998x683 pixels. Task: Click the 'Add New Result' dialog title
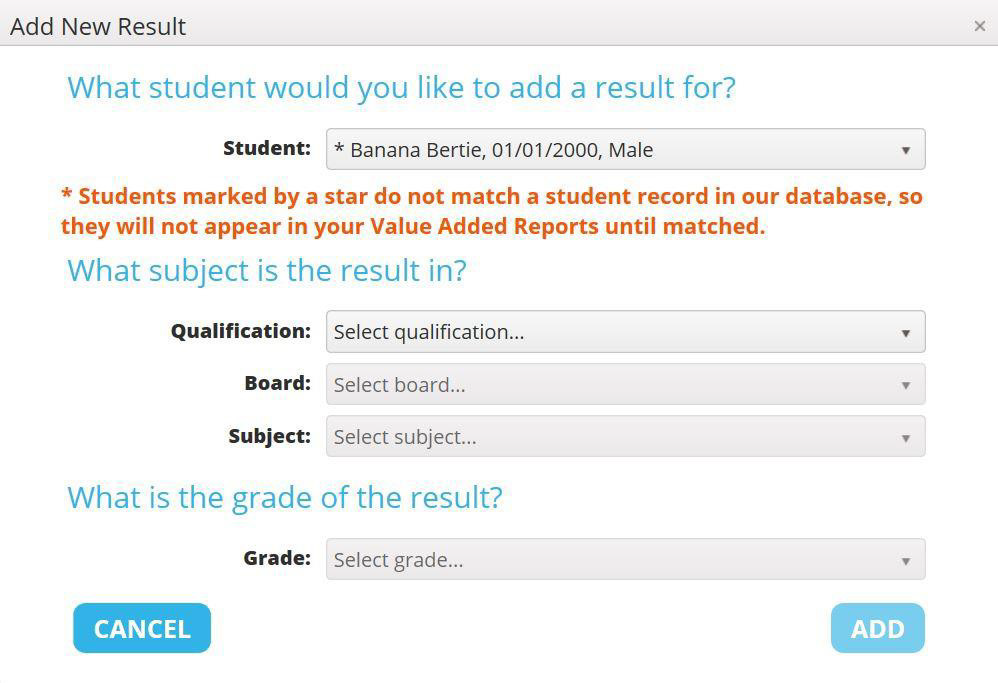tap(98, 26)
